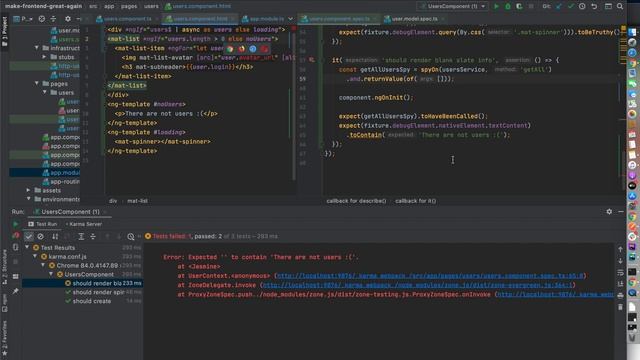Open the UsersComponent run configuration dropdown
Viewport: 640px width, 360px height.
point(453,6)
